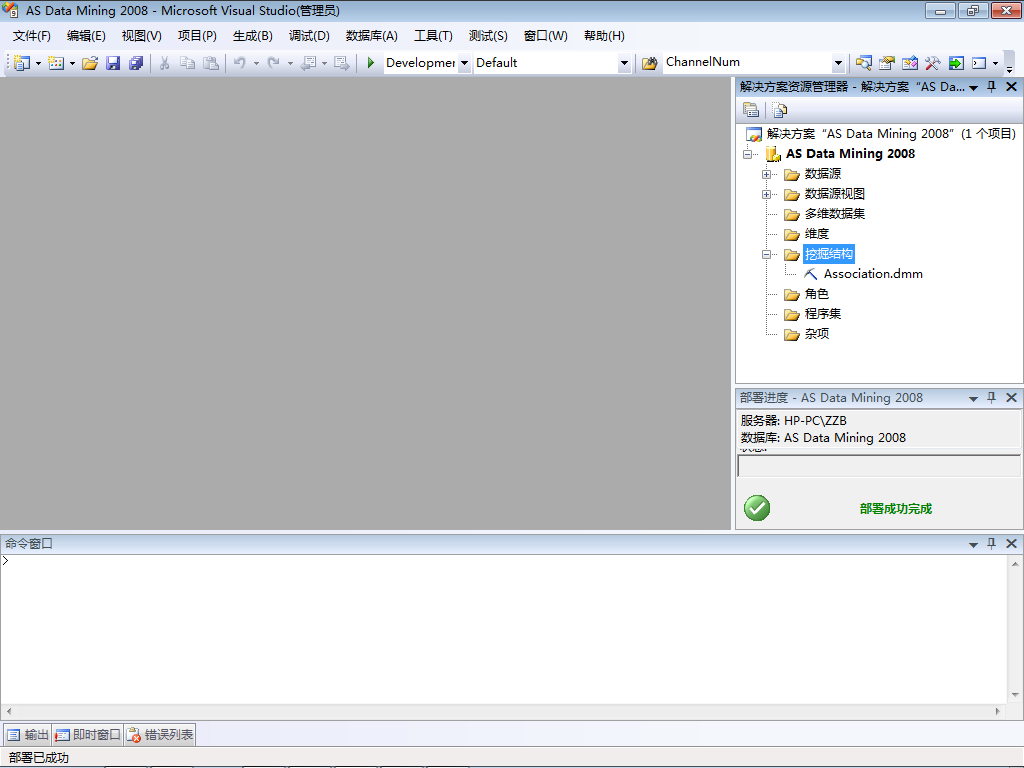Open the 帮助(H) menu
The height and width of the screenshot is (768, 1024).
point(604,36)
